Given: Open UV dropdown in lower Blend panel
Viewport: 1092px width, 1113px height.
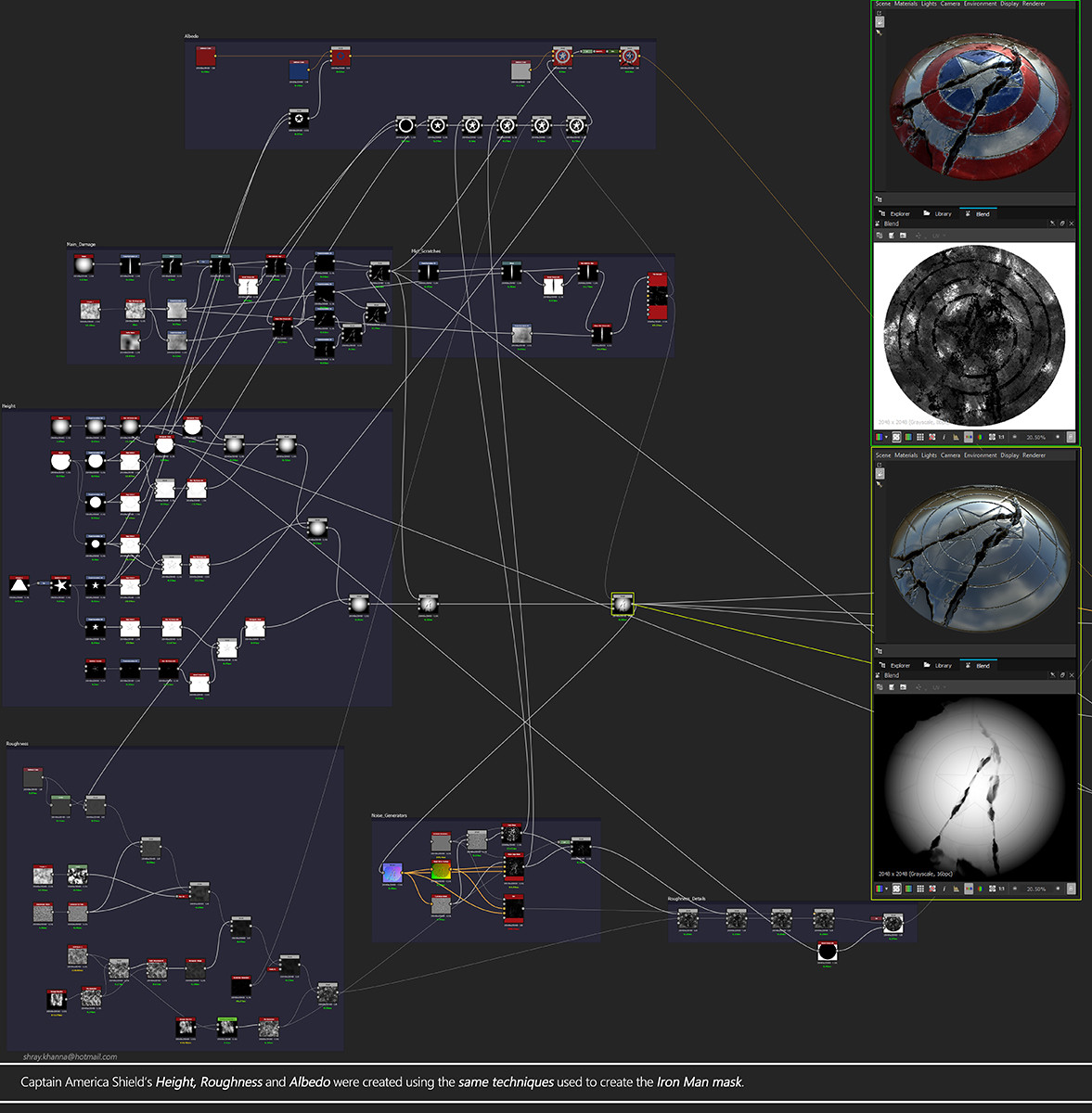Looking at the screenshot, I should point(939,687).
